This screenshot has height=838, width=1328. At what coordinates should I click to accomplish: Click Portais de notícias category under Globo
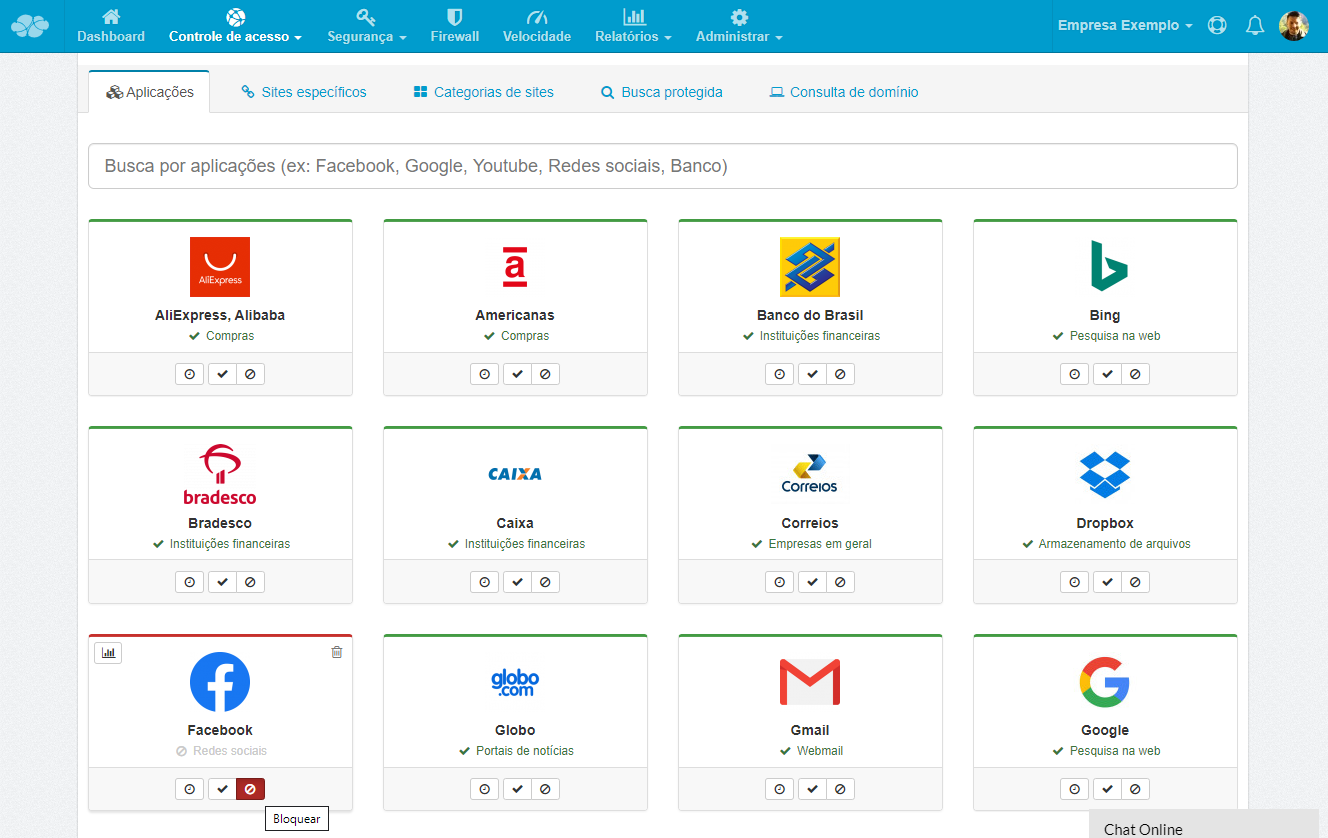click(x=525, y=751)
